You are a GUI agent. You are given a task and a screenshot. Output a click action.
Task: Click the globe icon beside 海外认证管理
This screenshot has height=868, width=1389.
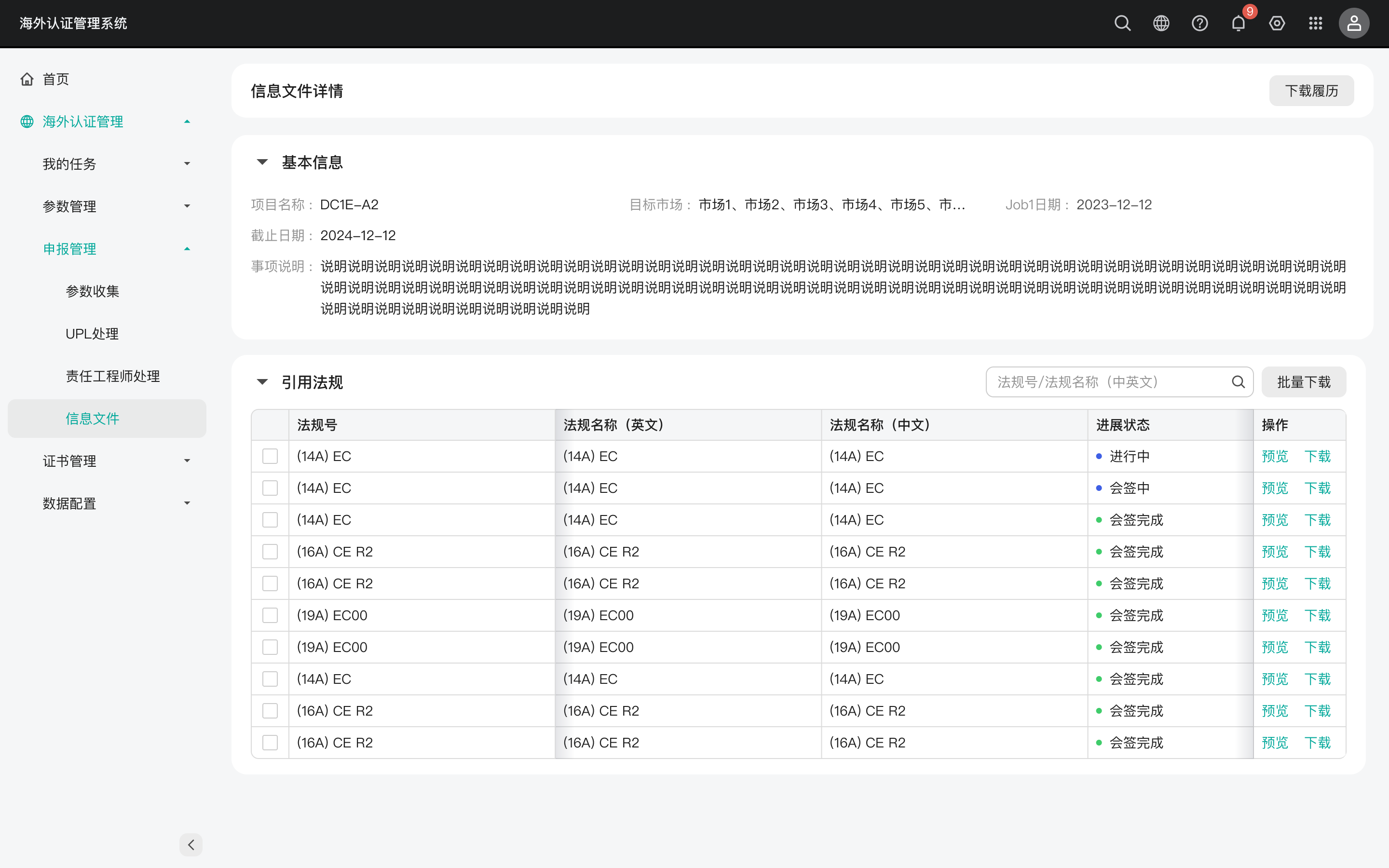click(x=27, y=121)
